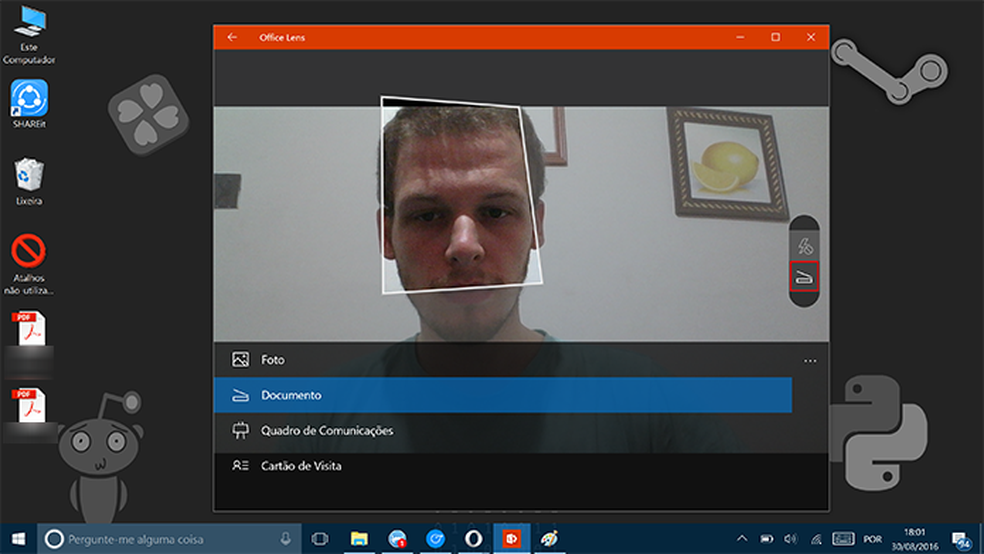Click the Office Lens taskbar icon
The width and height of the screenshot is (984, 554).
tap(511, 539)
